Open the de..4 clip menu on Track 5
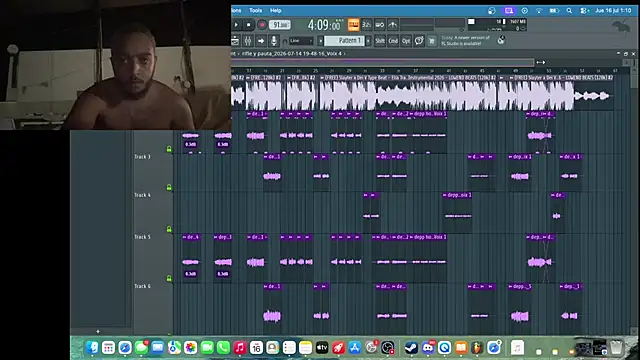640x360 pixels. pyautogui.click(x=185, y=237)
